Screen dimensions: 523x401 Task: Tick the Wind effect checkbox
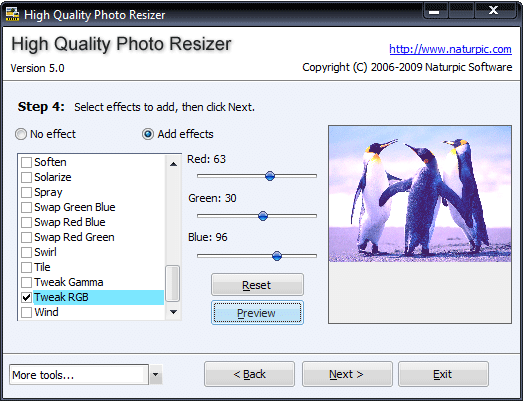coord(26,312)
